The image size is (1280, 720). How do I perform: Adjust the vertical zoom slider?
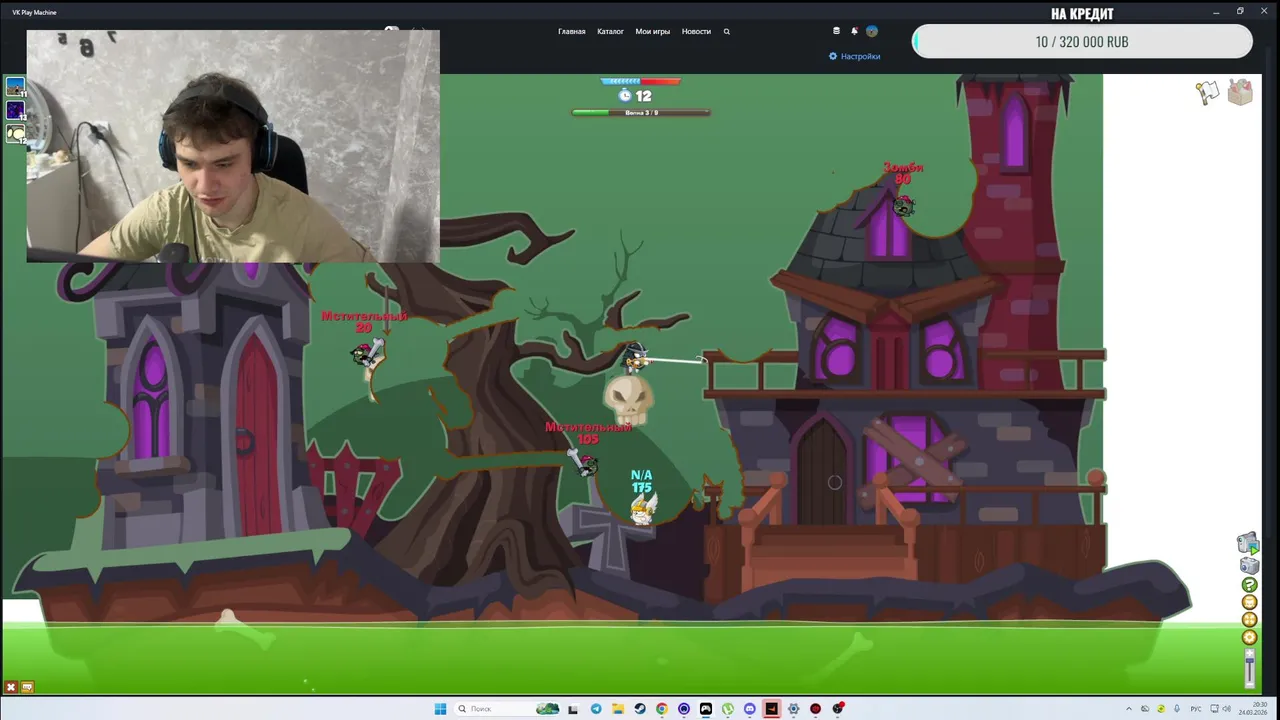[x=1249, y=668]
